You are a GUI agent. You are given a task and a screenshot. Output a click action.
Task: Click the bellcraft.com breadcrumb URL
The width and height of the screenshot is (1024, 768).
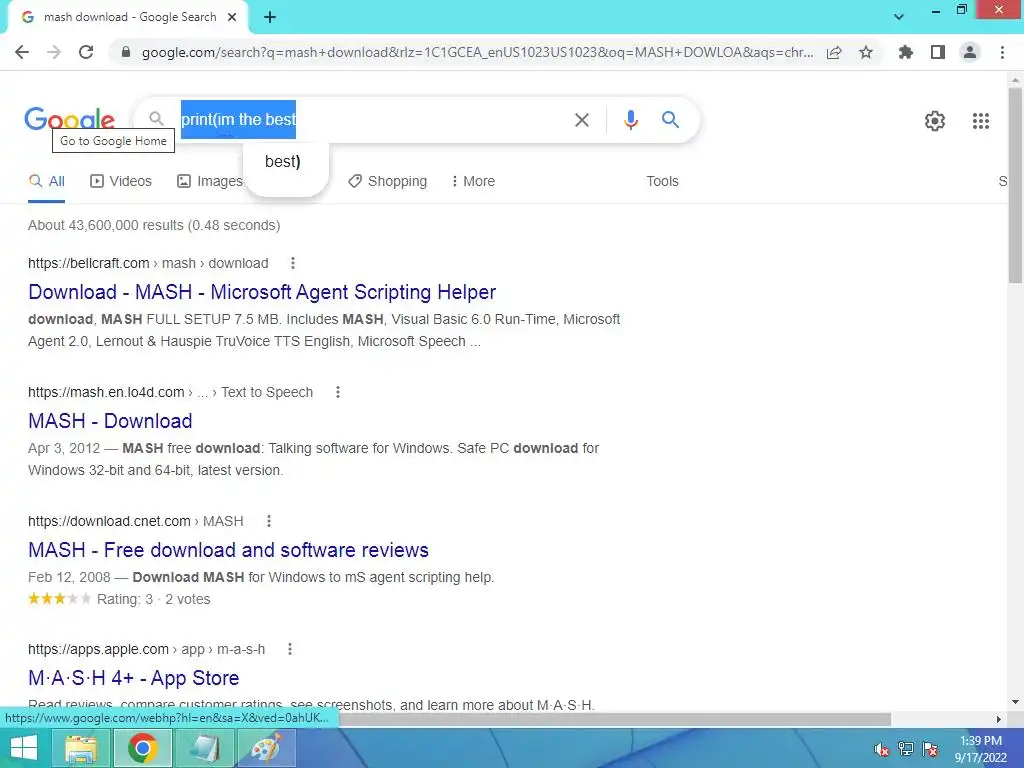click(x=148, y=263)
